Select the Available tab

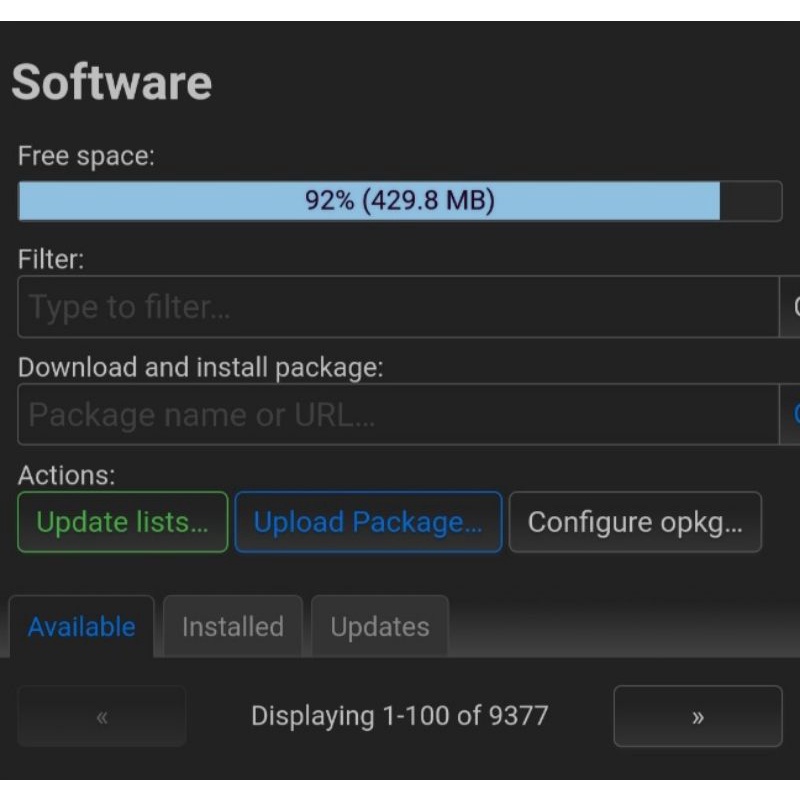(x=81, y=627)
